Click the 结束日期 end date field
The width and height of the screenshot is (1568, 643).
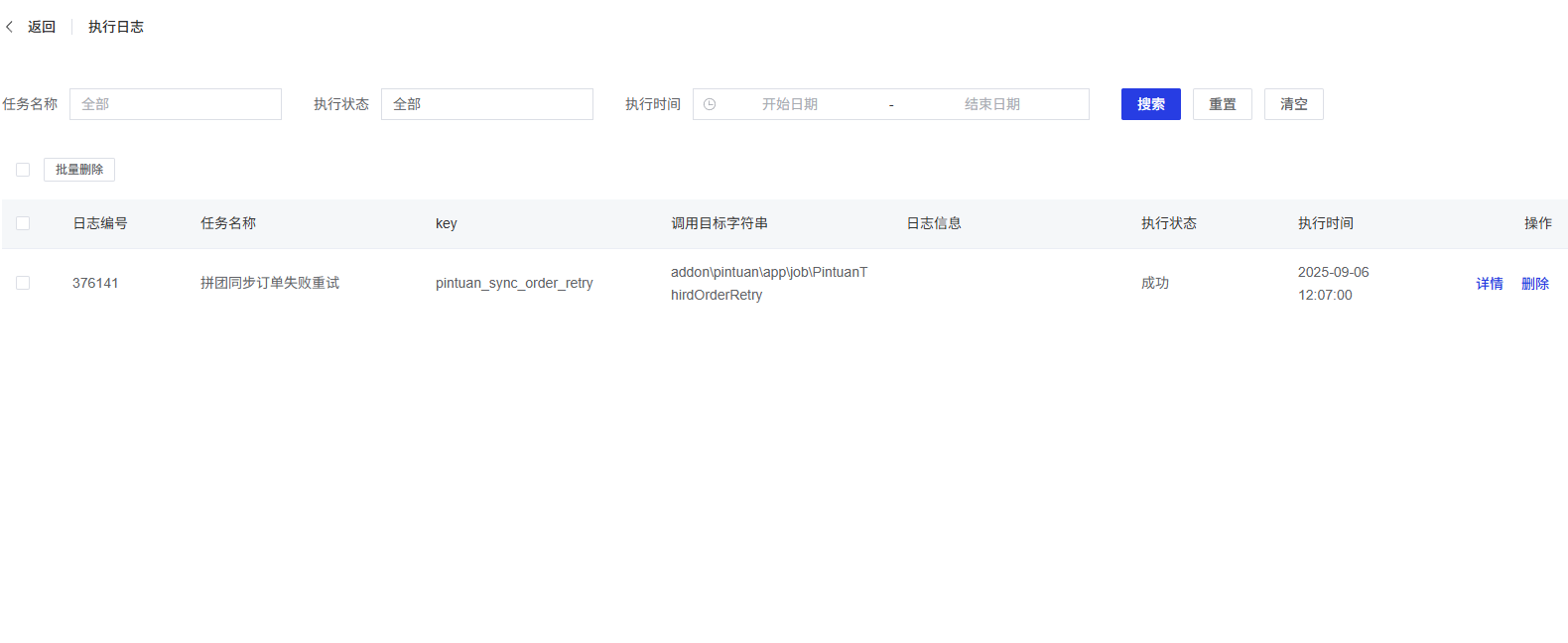991,104
